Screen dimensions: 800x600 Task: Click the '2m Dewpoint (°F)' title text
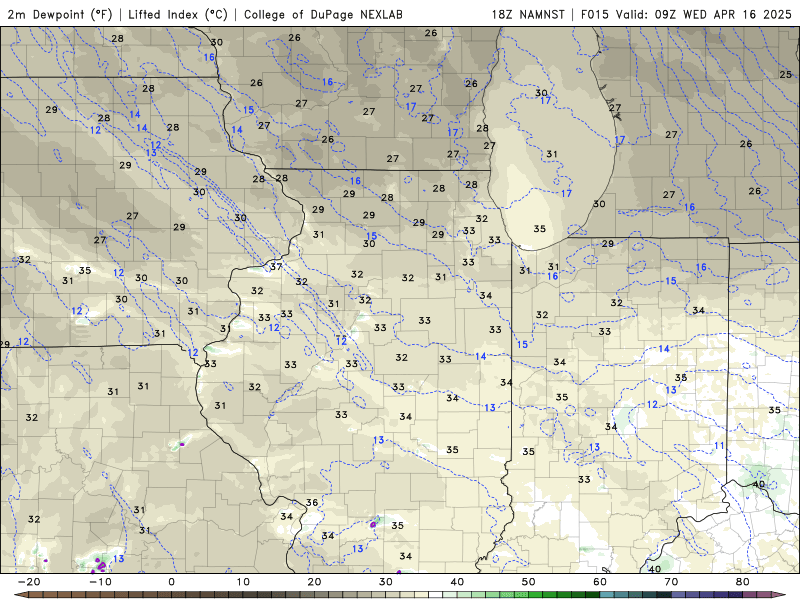point(60,14)
